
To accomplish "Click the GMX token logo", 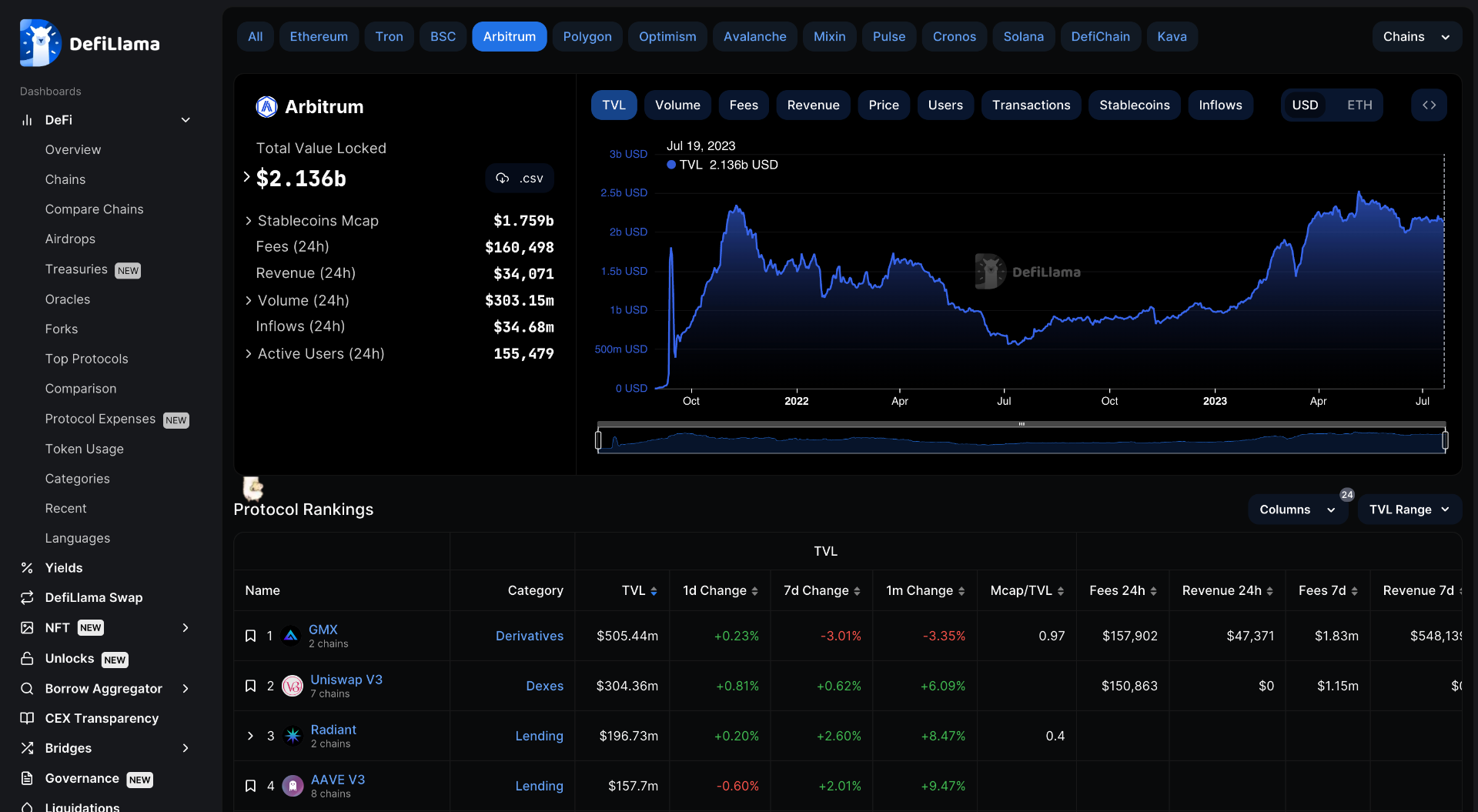I will click(x=291, y=636).
